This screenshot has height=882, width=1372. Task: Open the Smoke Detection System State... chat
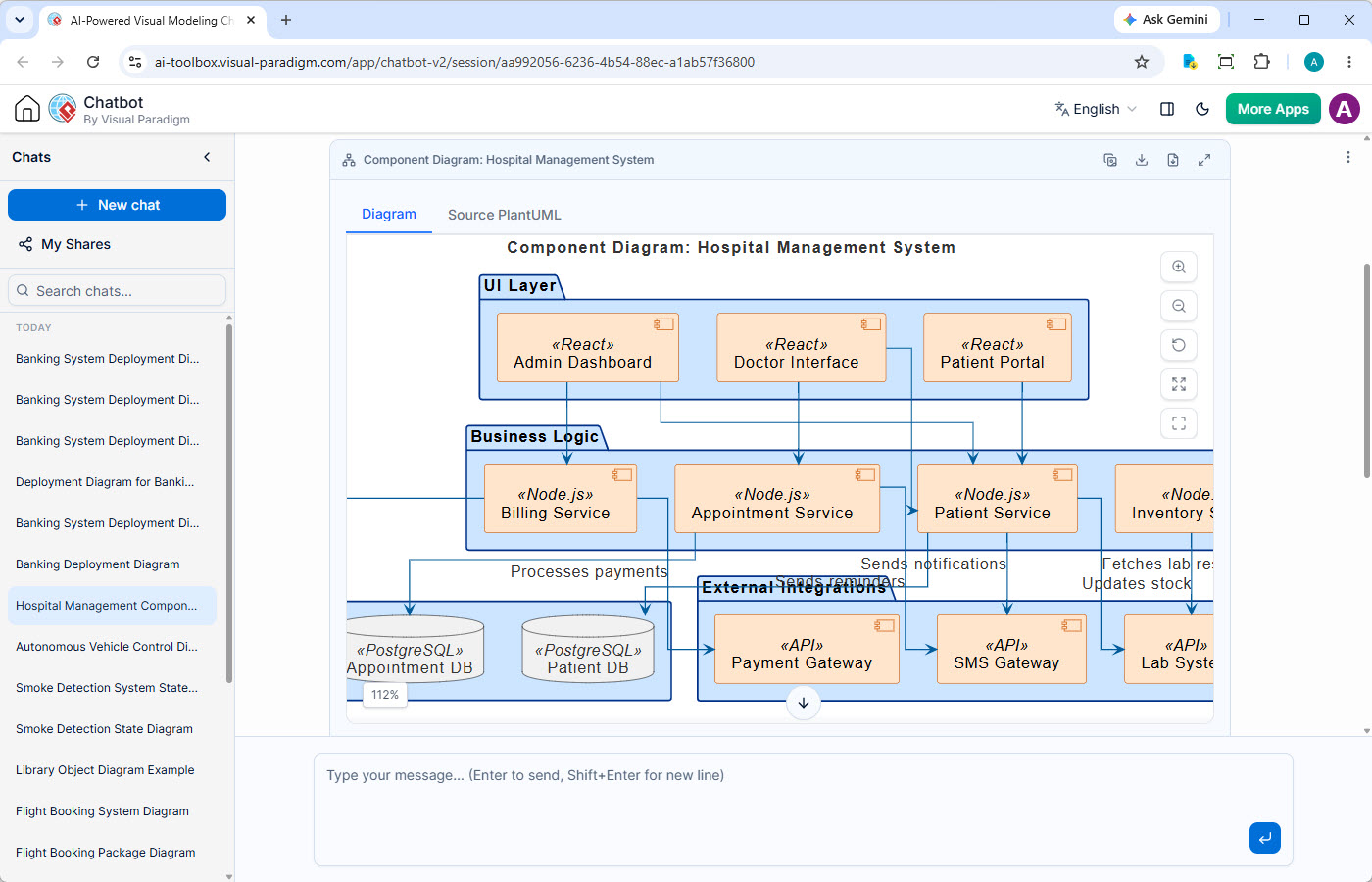pos(112,688)
